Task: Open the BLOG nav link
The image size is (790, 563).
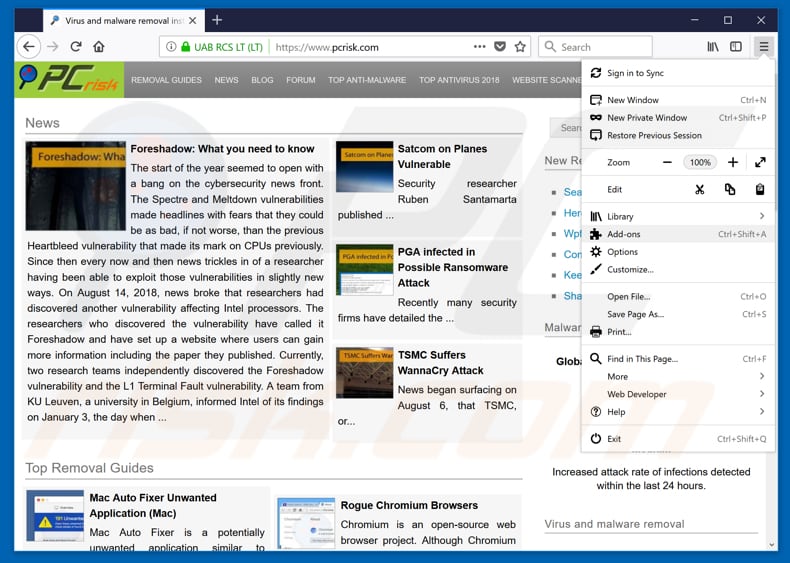Action: [x=262, y=80]
